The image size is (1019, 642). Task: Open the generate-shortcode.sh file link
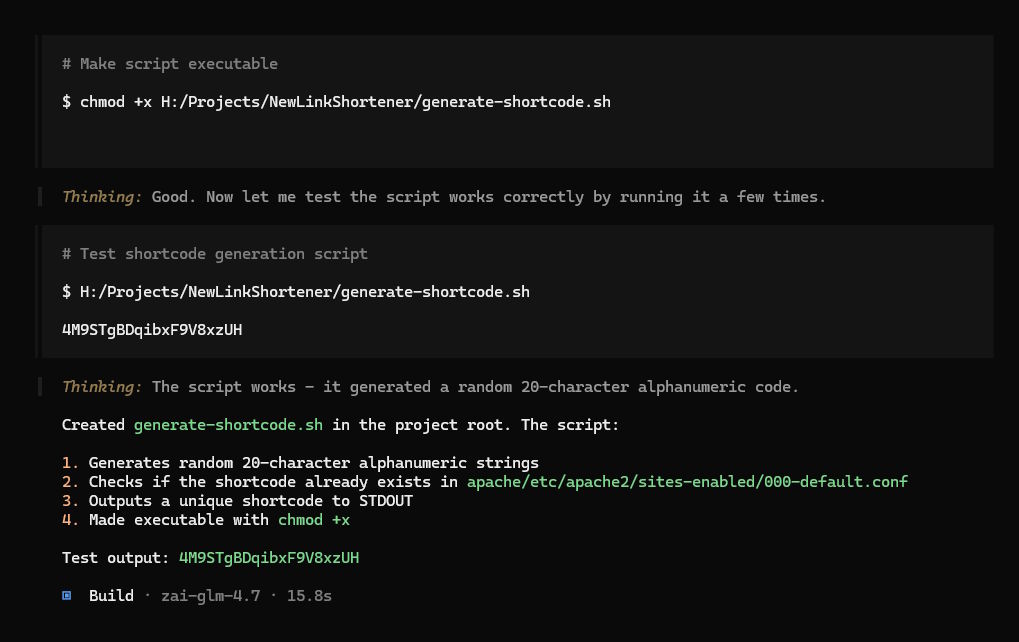228,424
